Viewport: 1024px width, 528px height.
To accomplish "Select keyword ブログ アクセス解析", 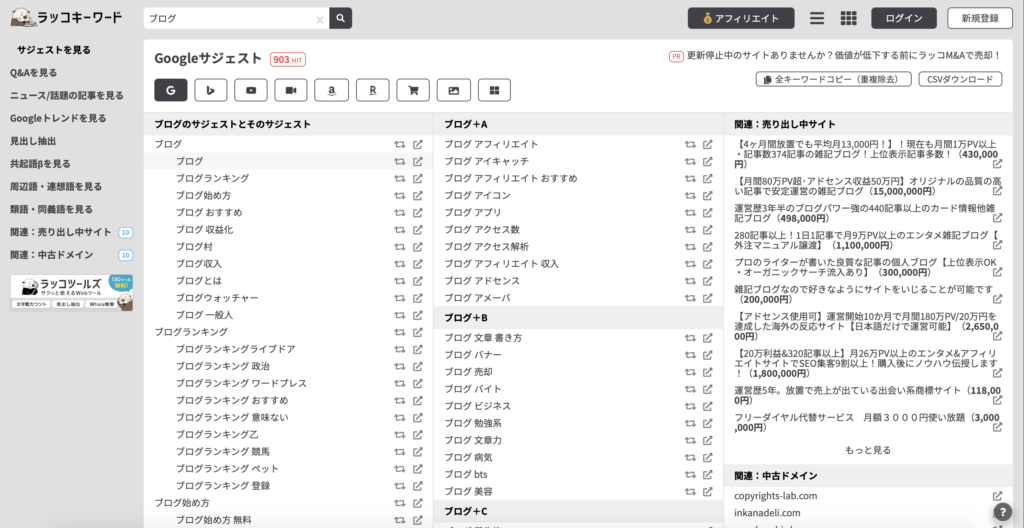I will coord(487,246).
